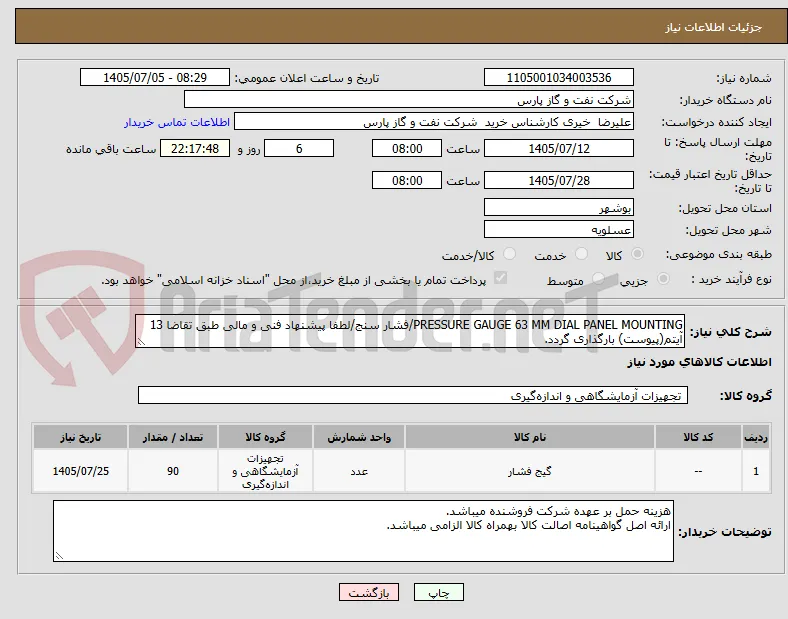The image size is (788, 619).
Task: Click the نام کالا column header
Action: (x=530, y=437)
